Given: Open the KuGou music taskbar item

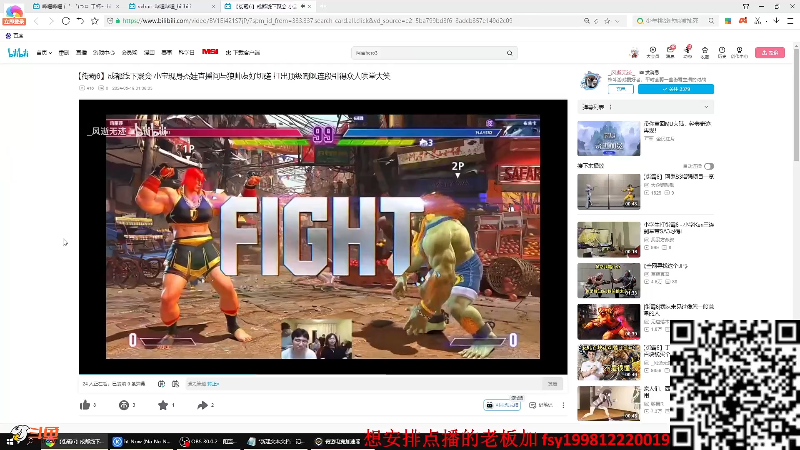Looking at the screenshot, I should [142, 441].
